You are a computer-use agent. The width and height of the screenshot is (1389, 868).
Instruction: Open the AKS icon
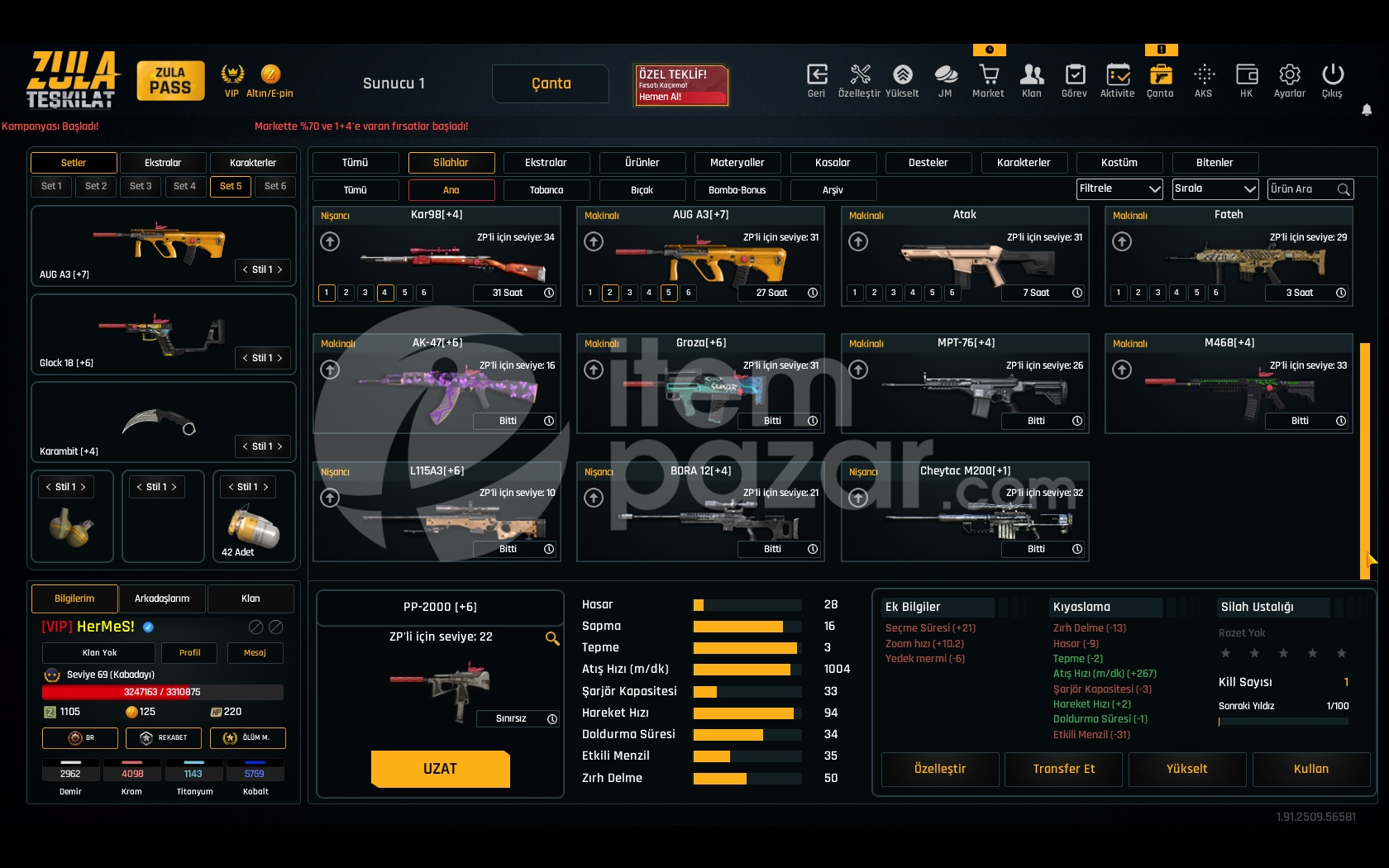coord(1204,74)
